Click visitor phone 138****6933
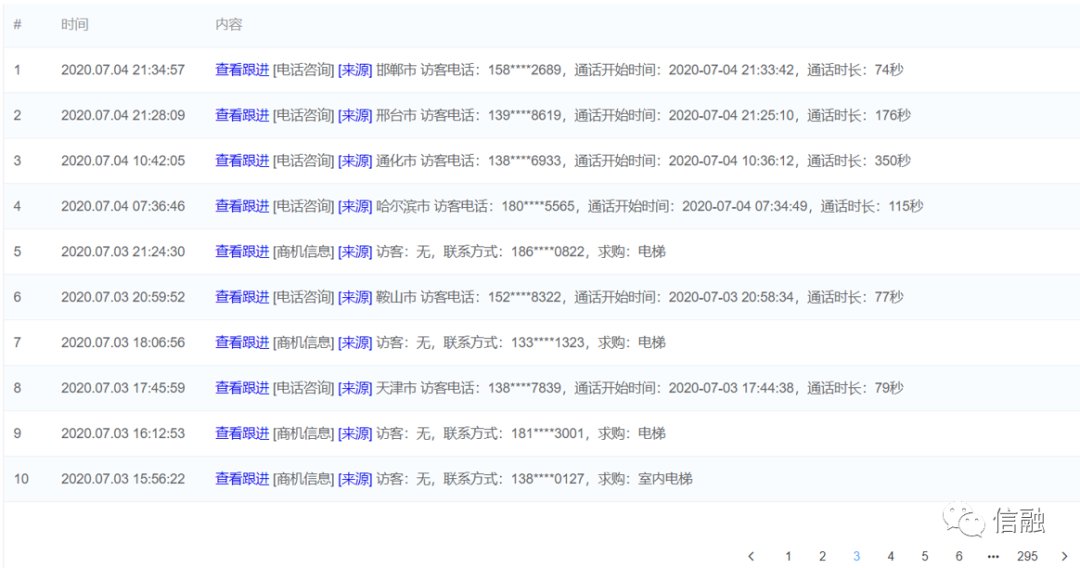 (524, 160)
